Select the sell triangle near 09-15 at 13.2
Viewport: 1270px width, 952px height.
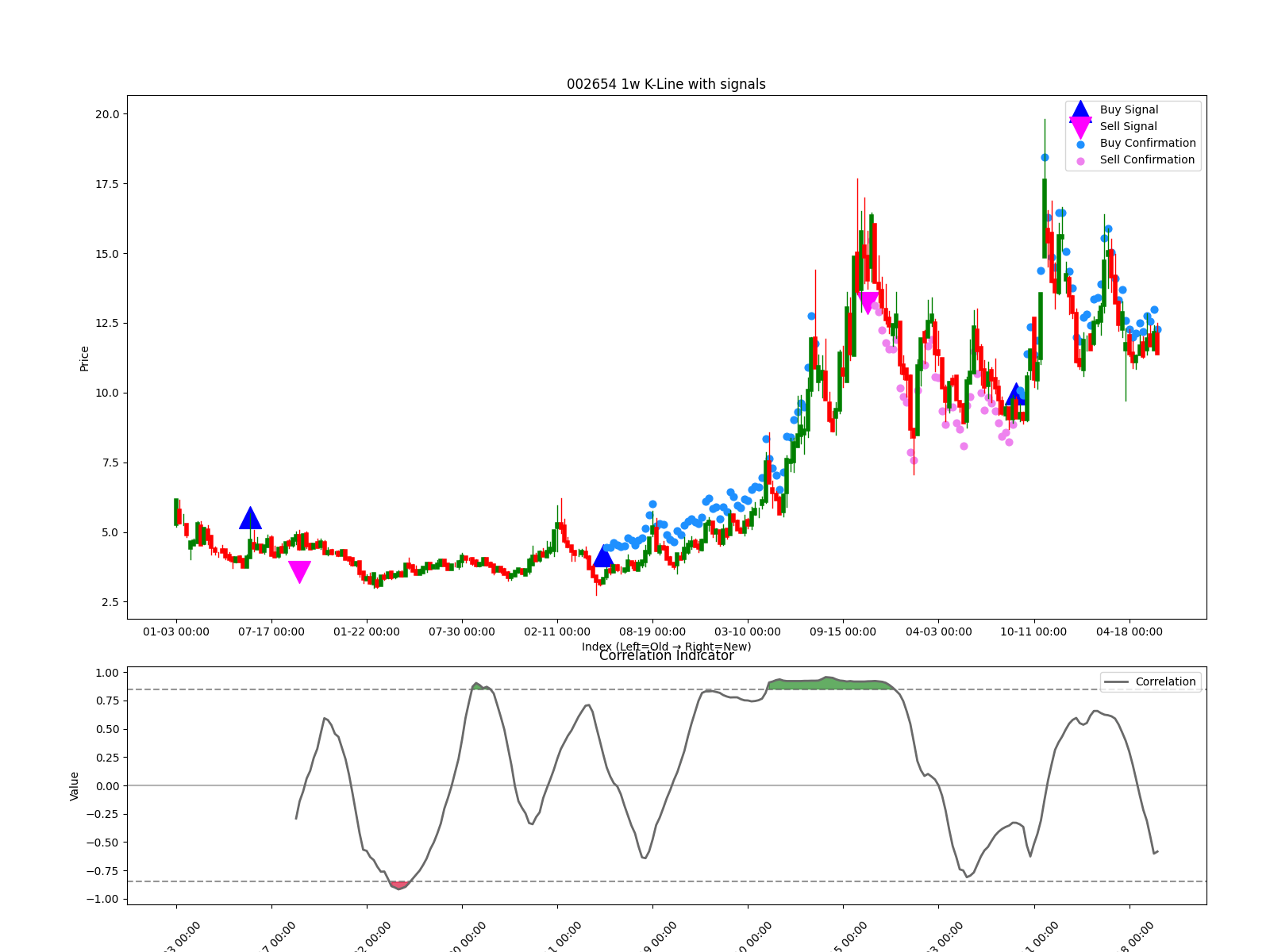tap(868, 303)
